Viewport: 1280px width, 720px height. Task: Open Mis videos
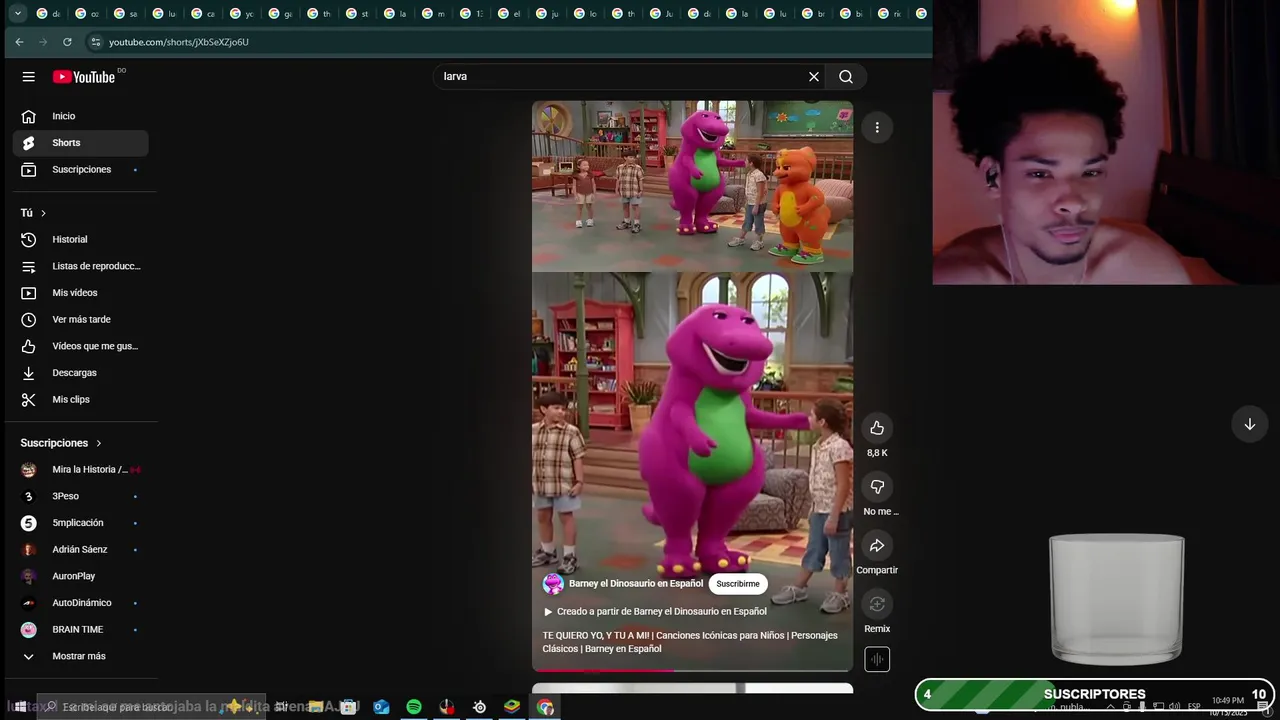[80, 293]
